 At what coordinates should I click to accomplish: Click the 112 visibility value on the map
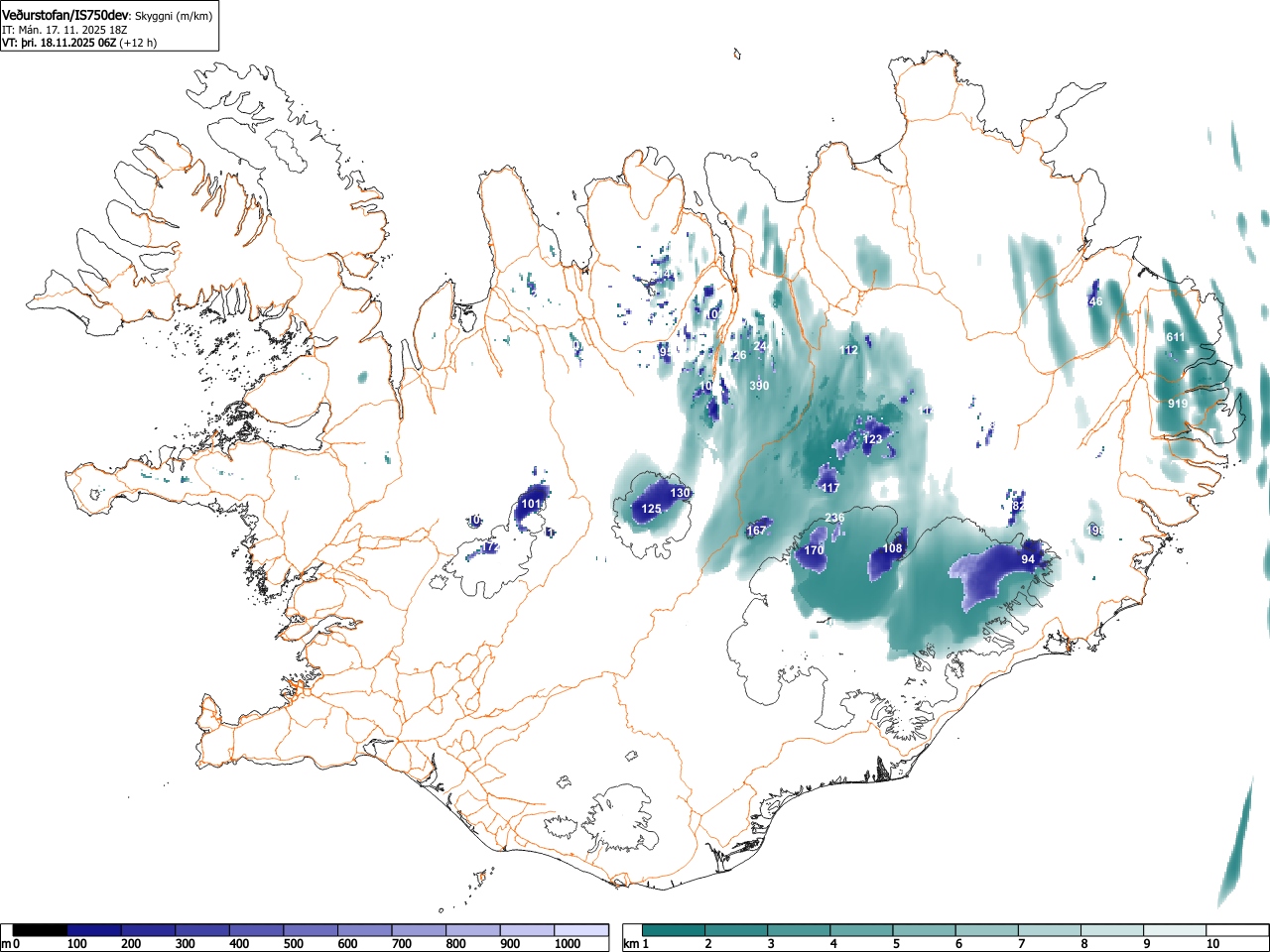(x=849, y=350)
